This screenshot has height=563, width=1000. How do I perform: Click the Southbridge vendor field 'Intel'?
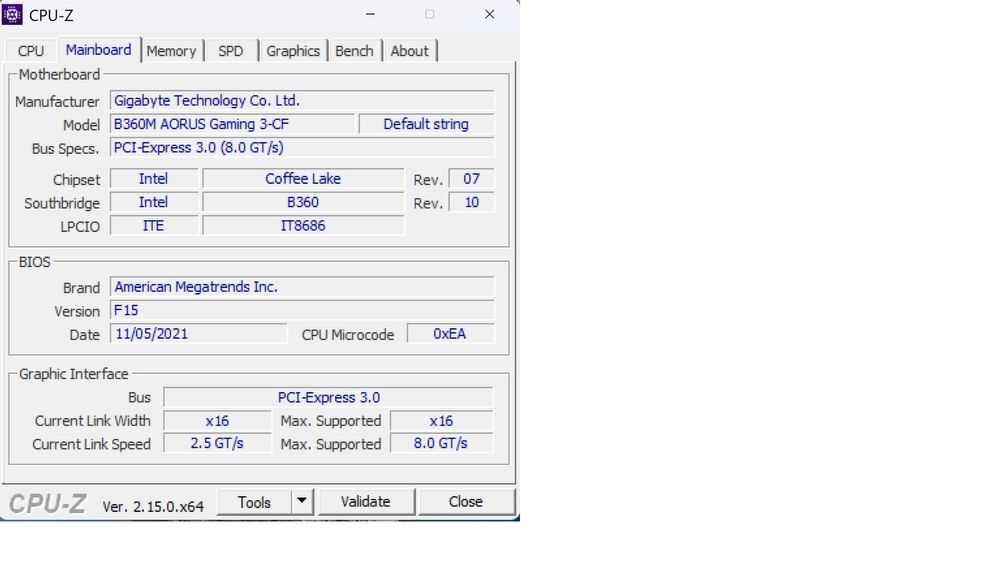pyautogui.click(x=154, y=202)
